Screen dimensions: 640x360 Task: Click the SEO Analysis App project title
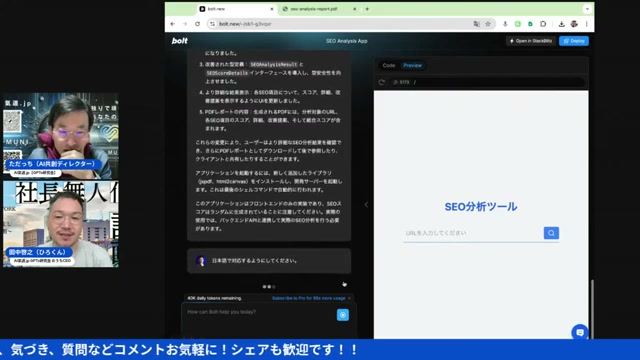coord(347,41)
